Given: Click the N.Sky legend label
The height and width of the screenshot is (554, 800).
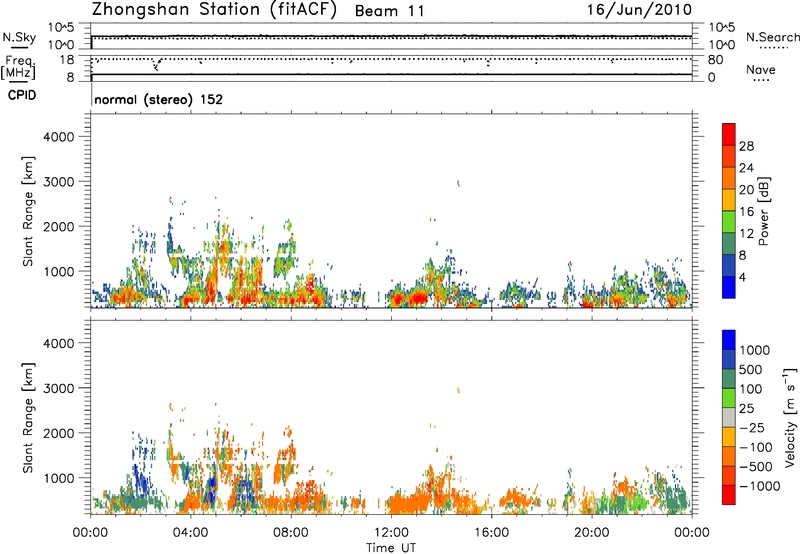Looking at the screenshot, I should [x=19, y=37].
